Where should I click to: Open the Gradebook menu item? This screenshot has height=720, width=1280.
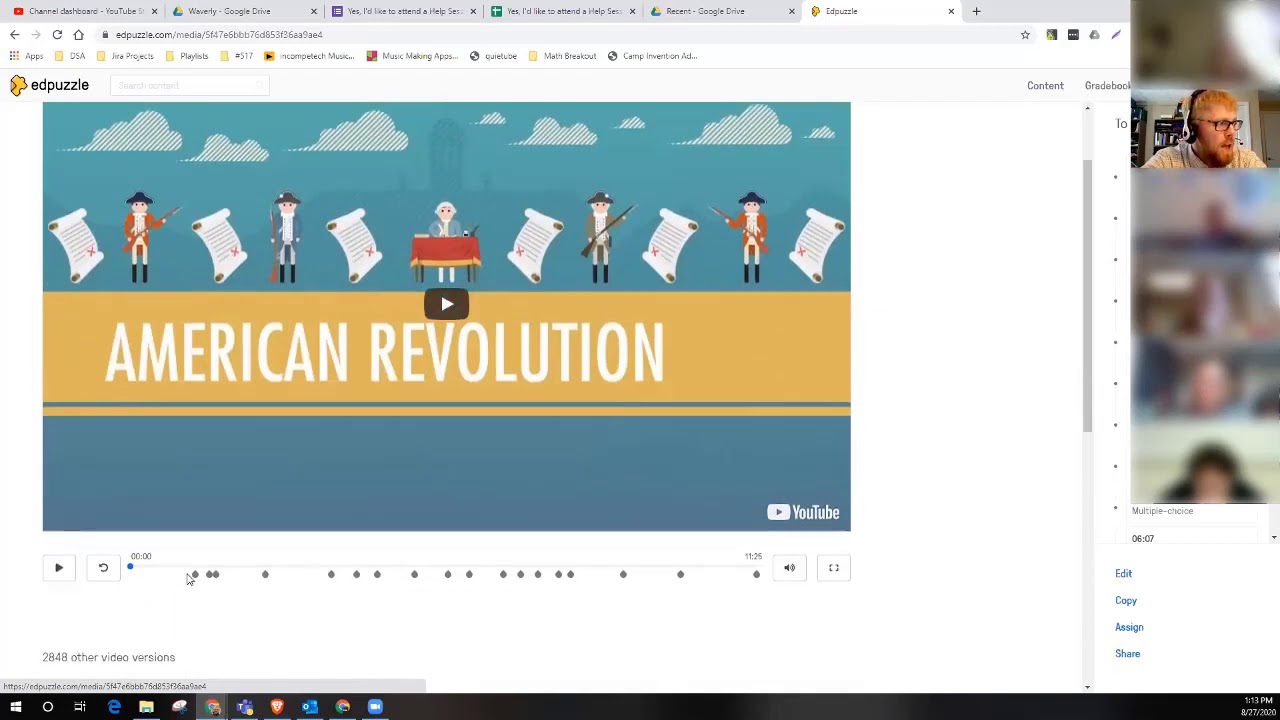1108,86
